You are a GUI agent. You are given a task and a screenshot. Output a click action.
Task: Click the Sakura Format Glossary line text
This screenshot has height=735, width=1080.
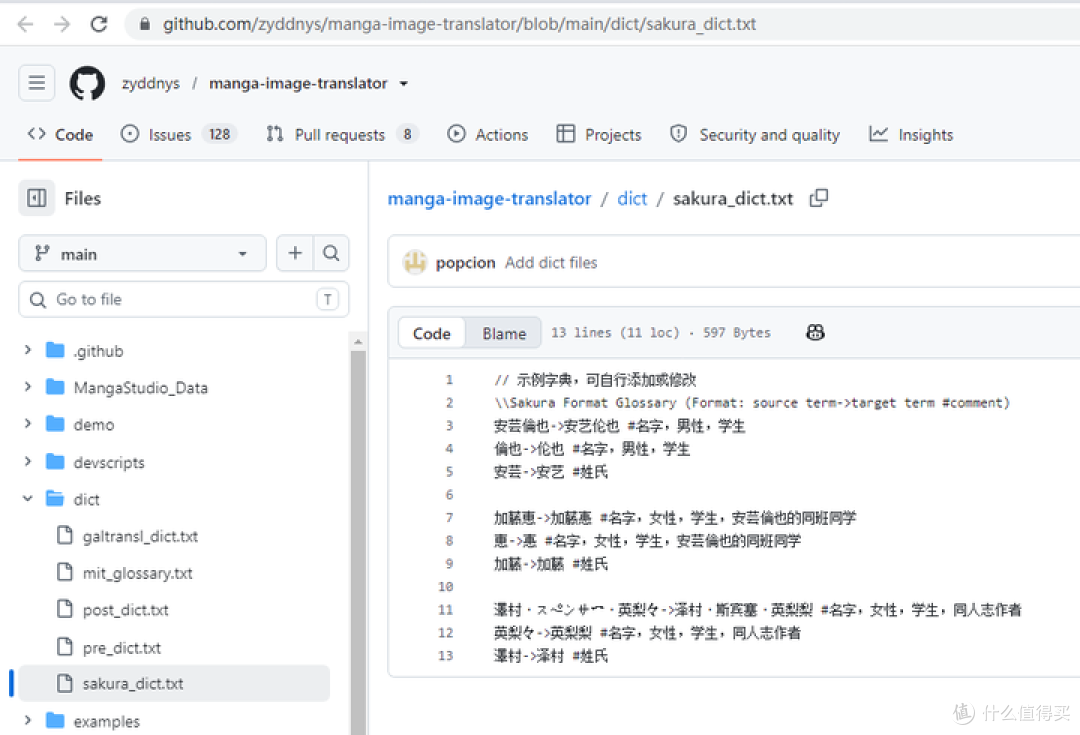[751, 402]
